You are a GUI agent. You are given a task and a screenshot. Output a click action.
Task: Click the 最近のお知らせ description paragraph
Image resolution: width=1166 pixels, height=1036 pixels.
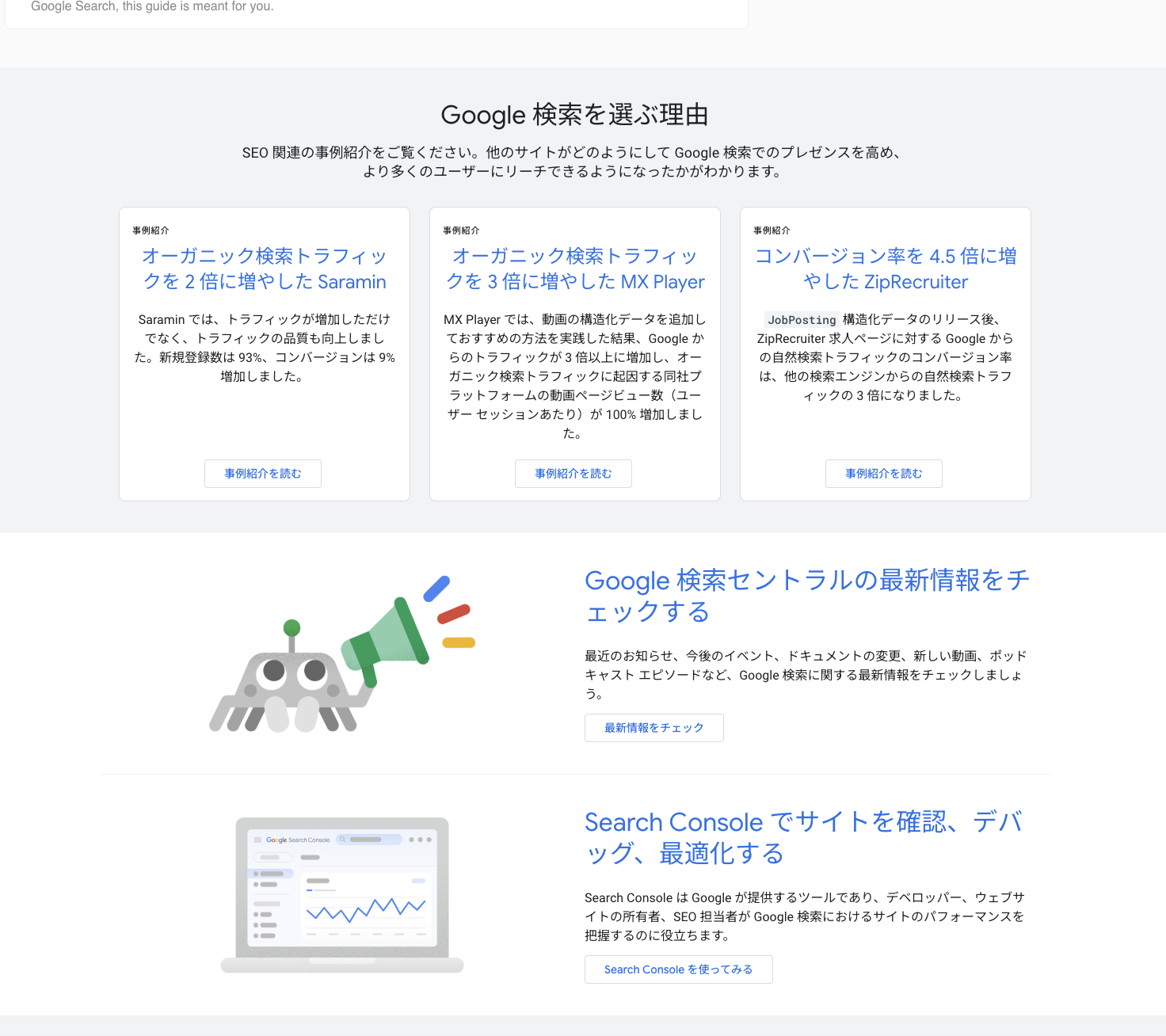[806, 675]
